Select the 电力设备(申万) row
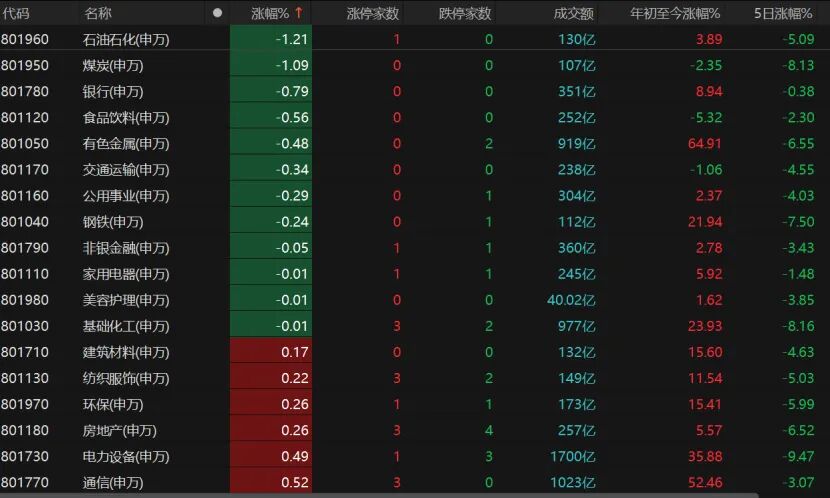 [125, 456]
